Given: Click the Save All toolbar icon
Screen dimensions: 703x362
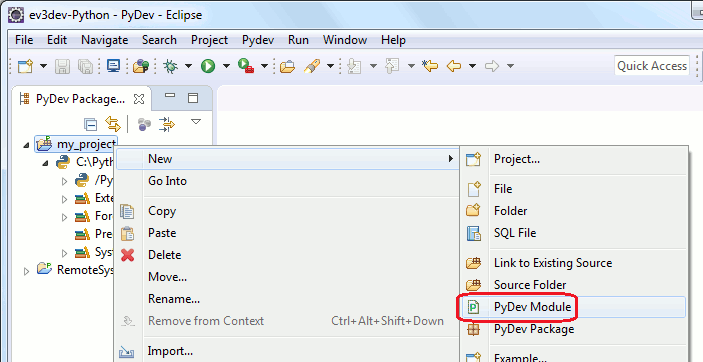Looking at the screenshot, I should [85, 66].
